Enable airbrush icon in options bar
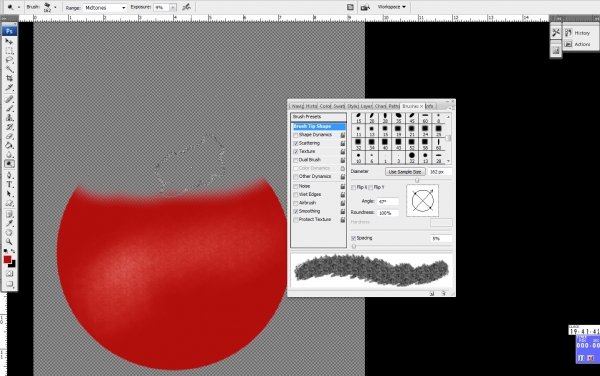 tap(186, 7)
